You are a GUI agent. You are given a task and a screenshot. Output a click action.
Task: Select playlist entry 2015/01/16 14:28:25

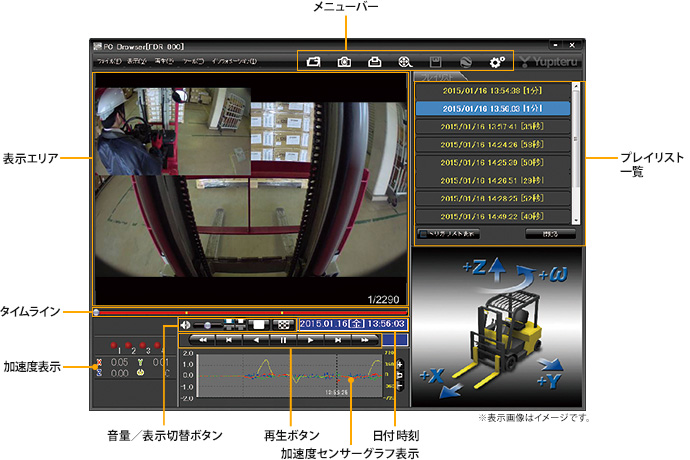(x=492, y=199)
